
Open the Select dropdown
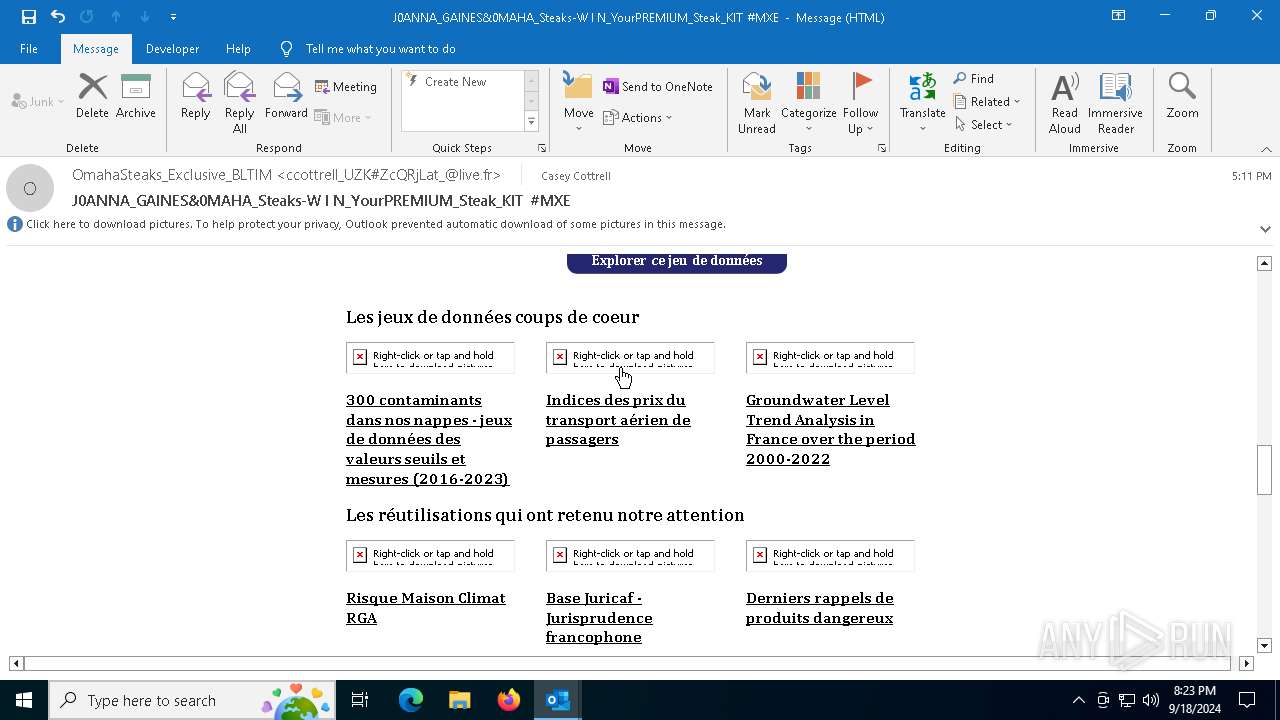pos(983,125)
